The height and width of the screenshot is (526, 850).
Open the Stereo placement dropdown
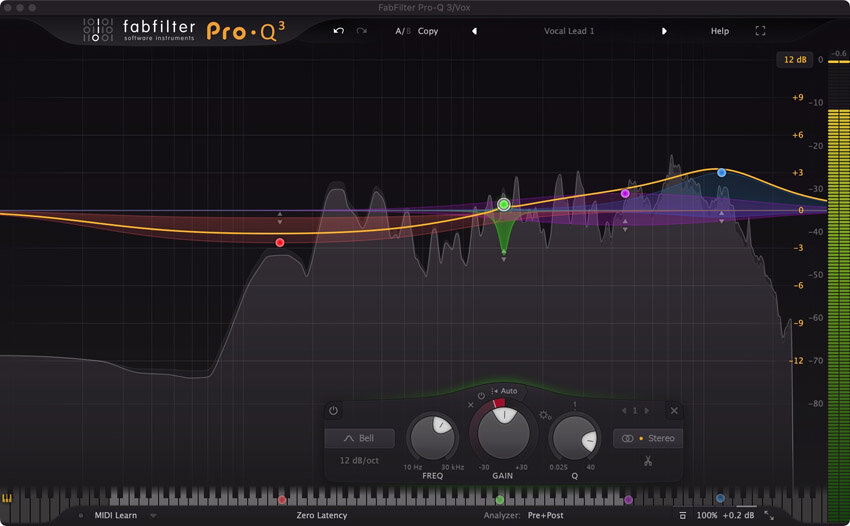(x=648, y=438)
